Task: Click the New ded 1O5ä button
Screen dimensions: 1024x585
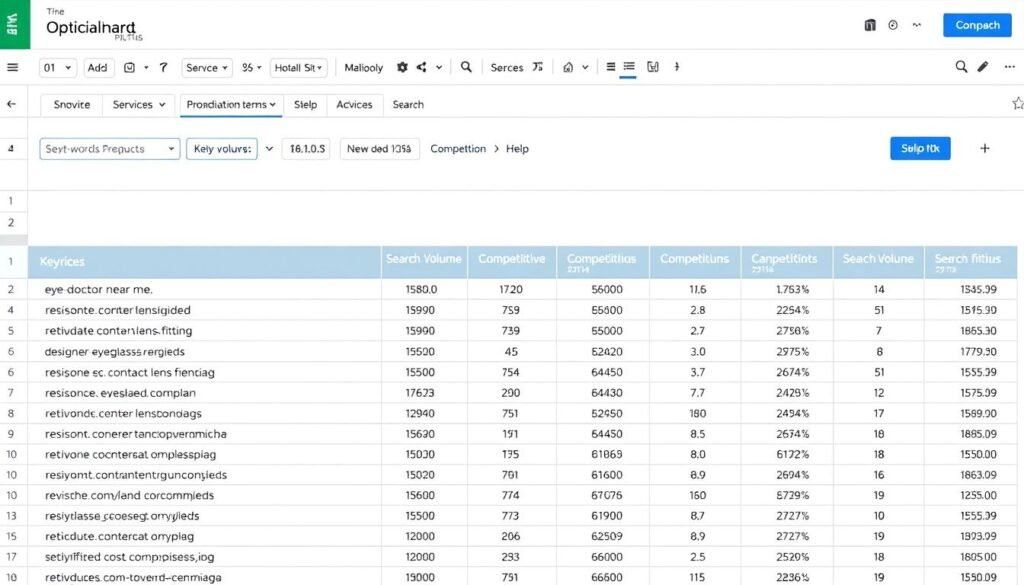Action: tap(379, 149)
